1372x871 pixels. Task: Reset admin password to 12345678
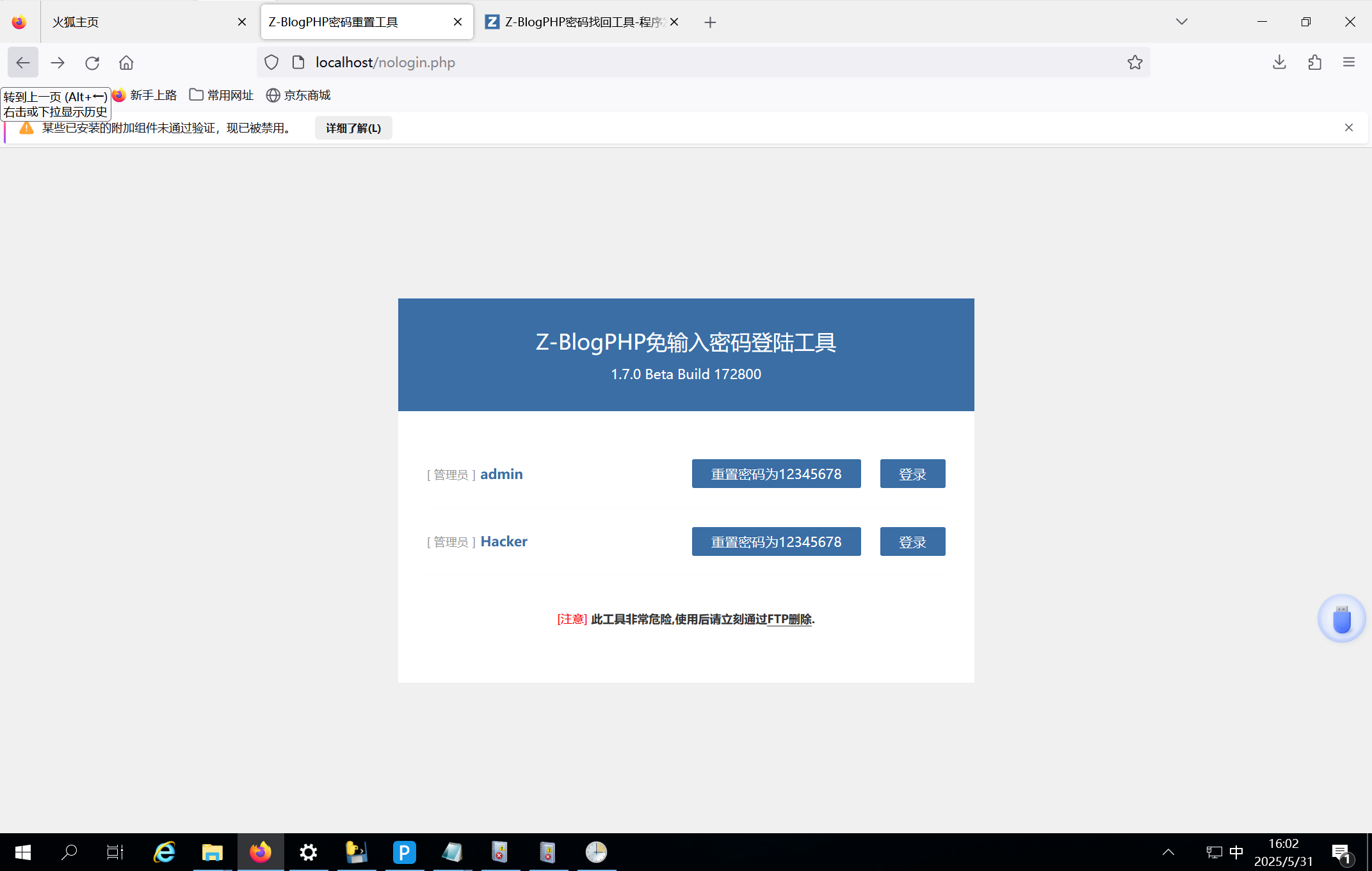[776, 474]
